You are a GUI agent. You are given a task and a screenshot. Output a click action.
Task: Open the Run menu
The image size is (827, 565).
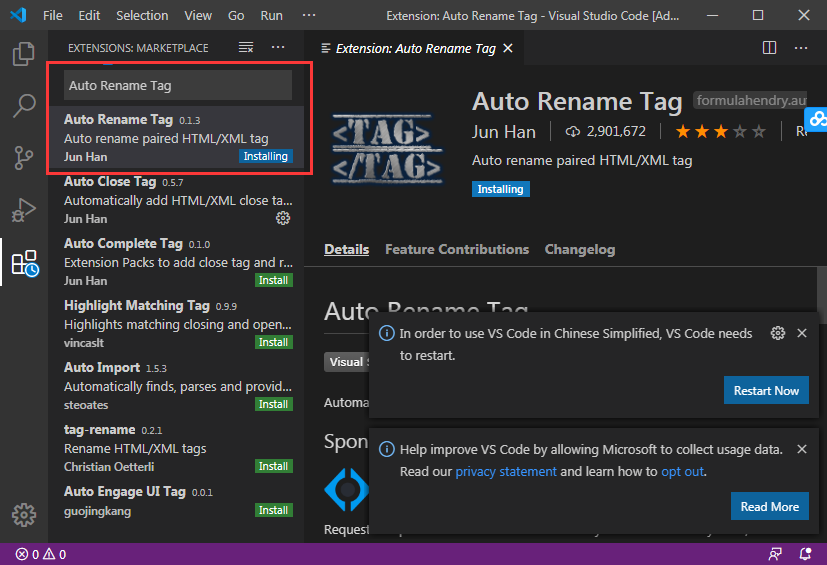point(271,16)
